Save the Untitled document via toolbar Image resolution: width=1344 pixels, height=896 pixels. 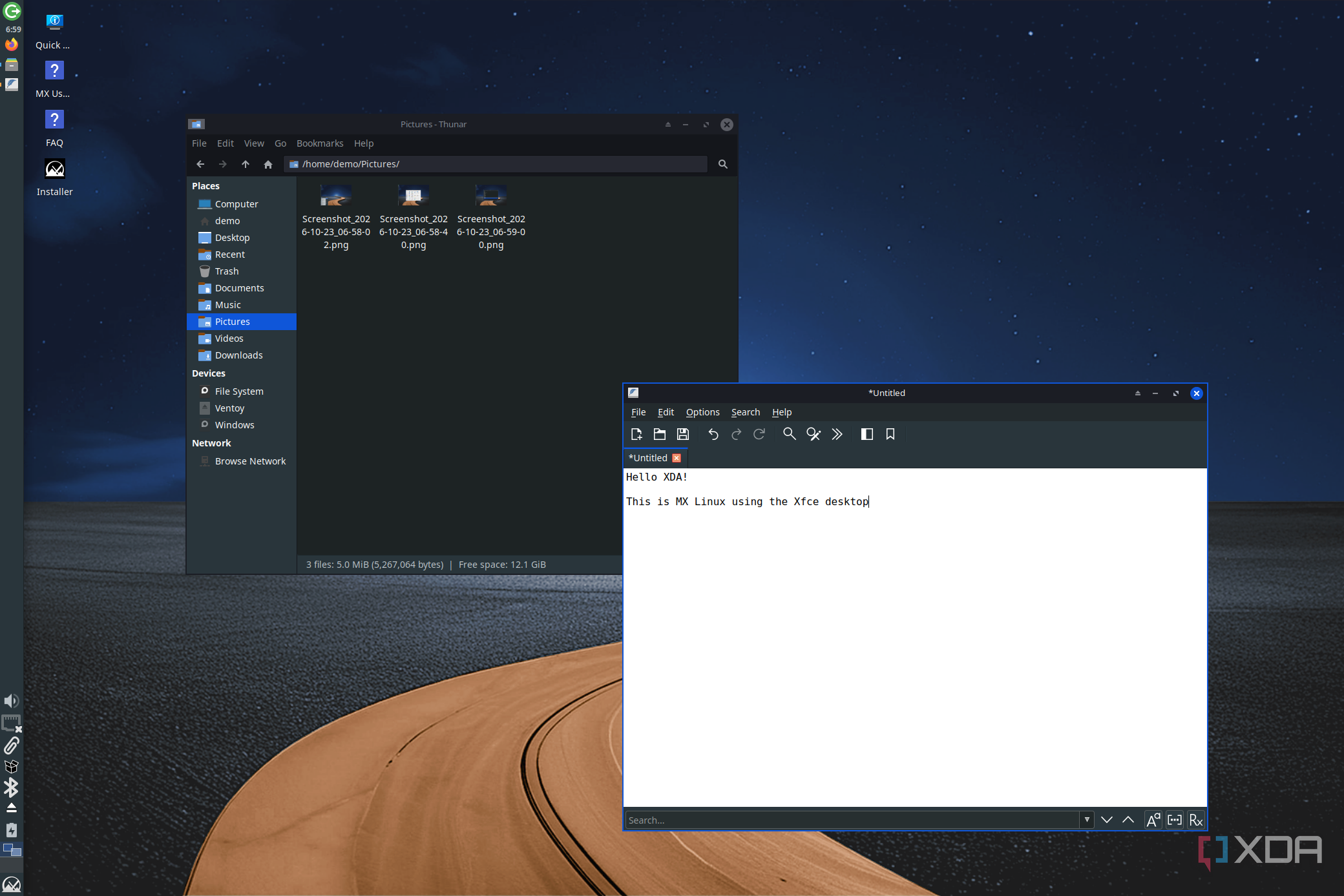click(x=683, y=435)
